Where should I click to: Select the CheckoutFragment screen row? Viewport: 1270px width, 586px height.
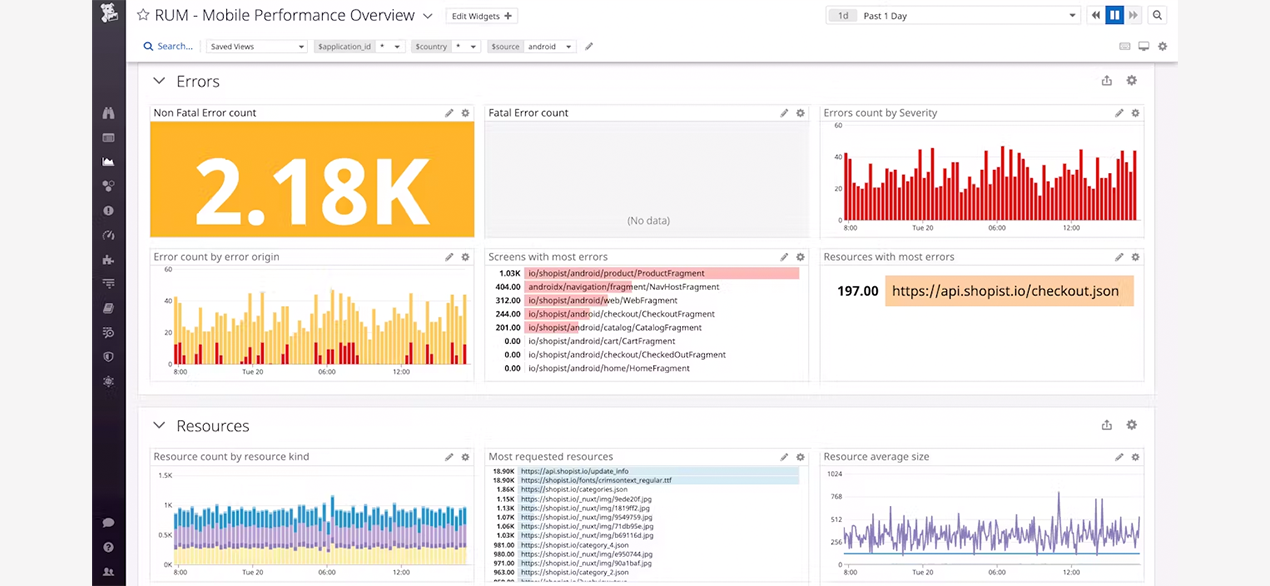(647, 314)
